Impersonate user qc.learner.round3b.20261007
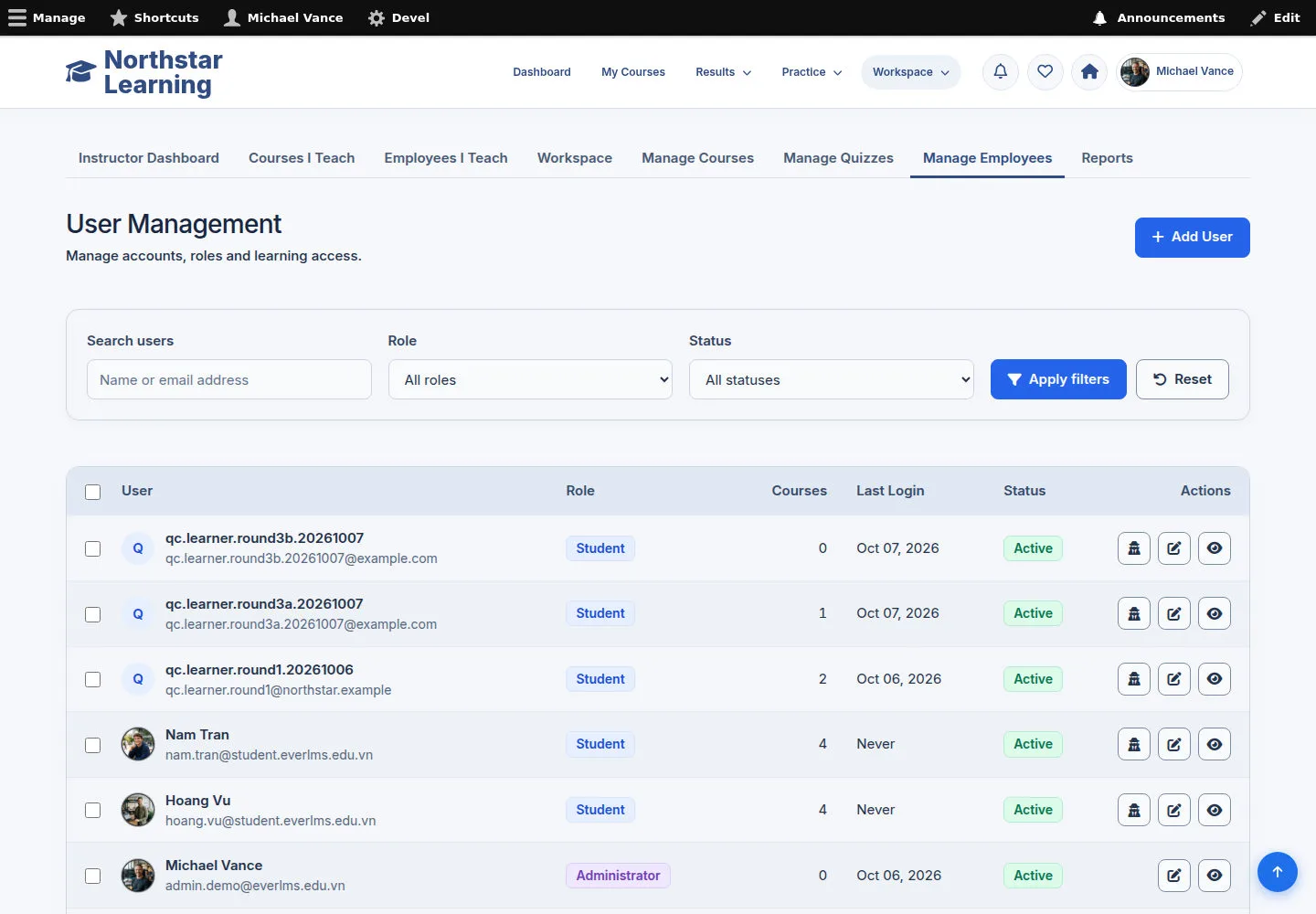The image size is (1316, 914). [1134, 548]
